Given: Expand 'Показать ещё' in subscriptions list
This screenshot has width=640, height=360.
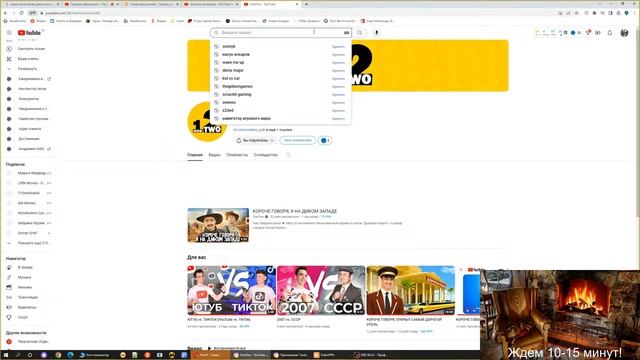Looking at the screenshot, I should tap(28, 243).
